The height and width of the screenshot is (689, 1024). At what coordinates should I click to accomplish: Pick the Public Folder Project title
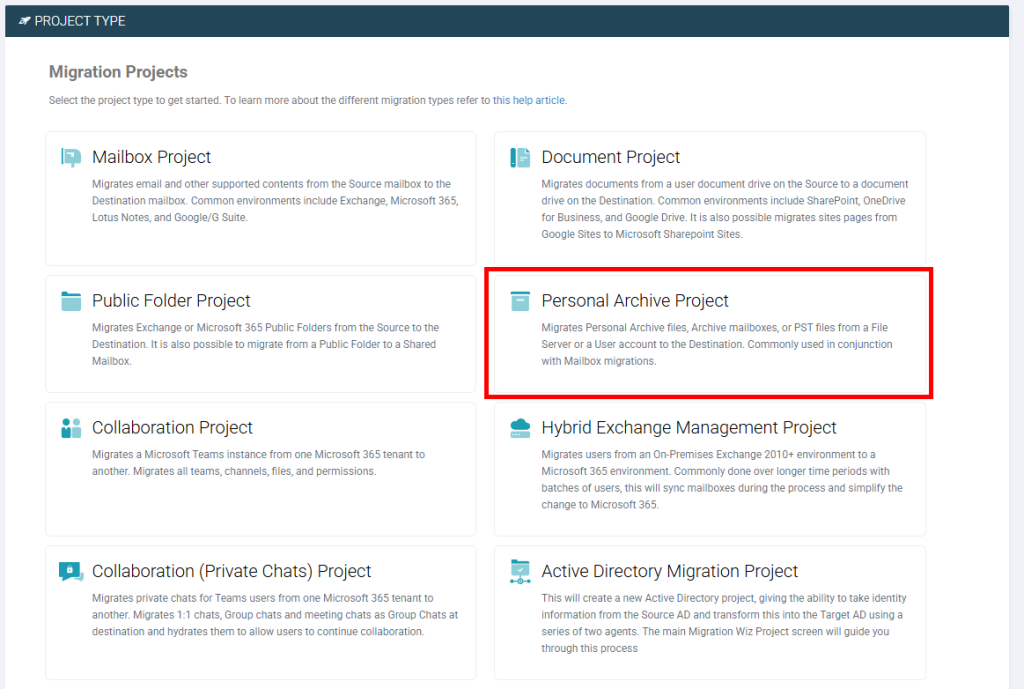(x=171, y=300)
